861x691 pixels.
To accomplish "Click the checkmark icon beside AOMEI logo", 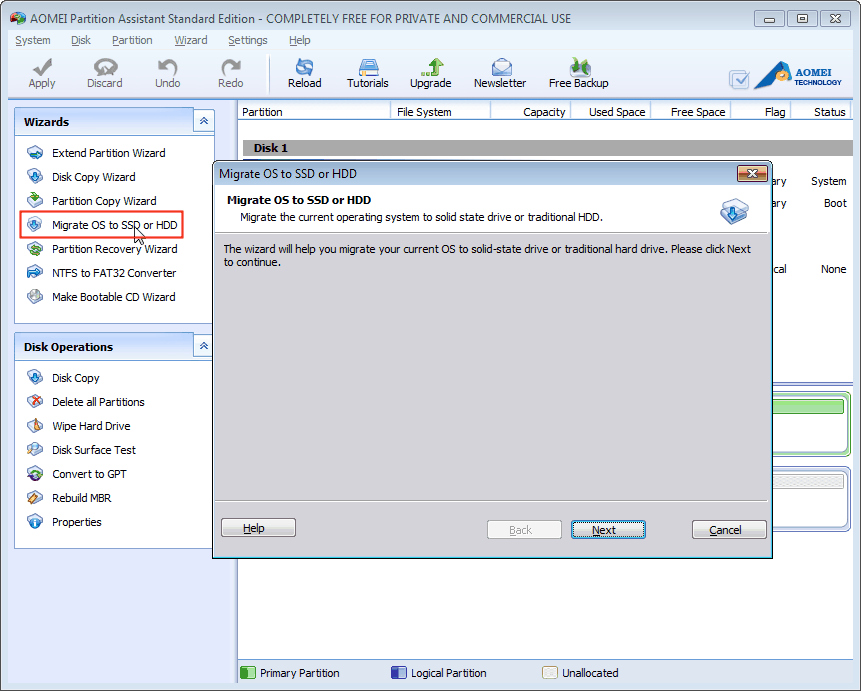I will 739,80.
